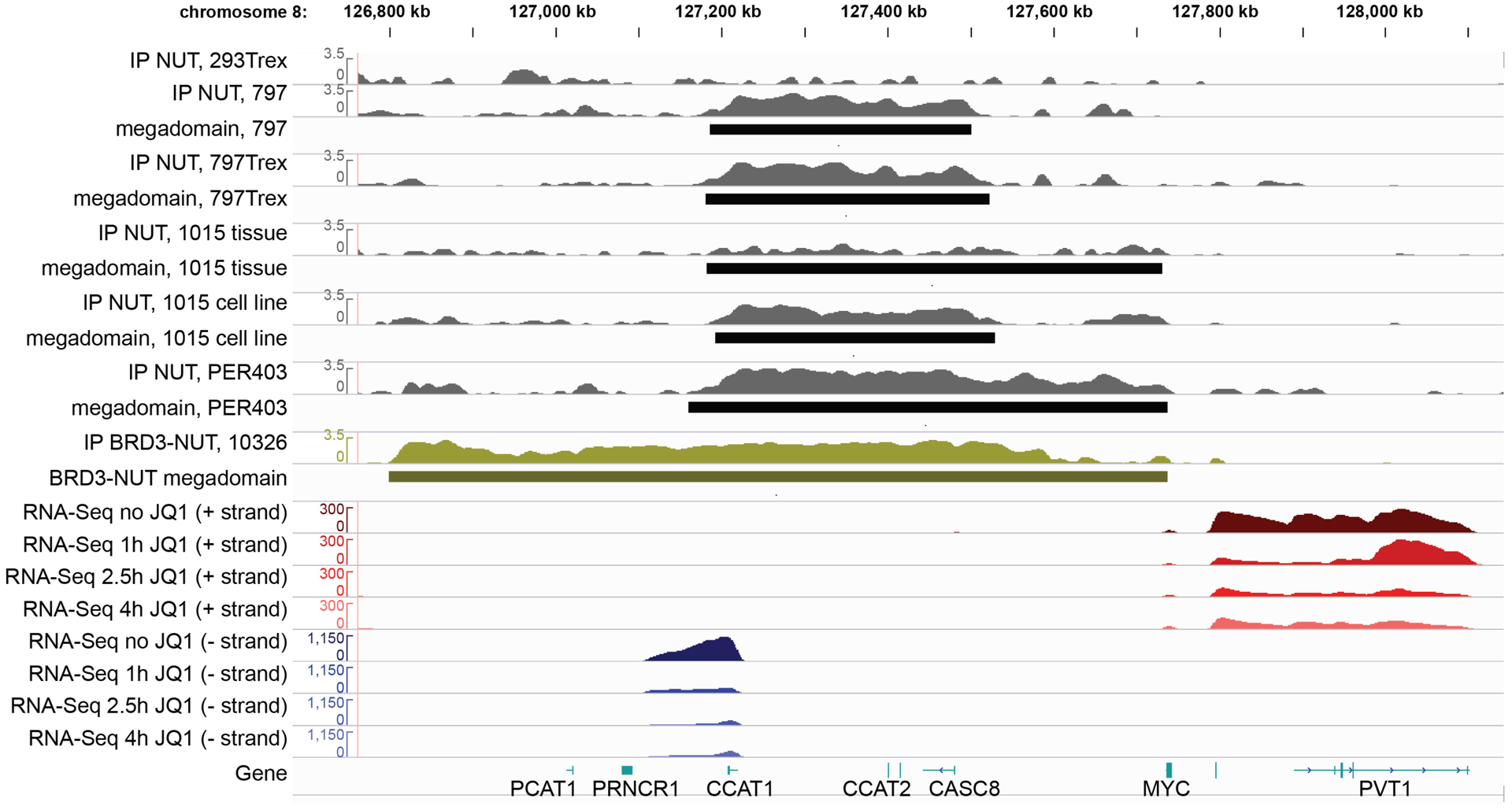Viewport: 1512px width, 810px height.
Task: Click the 'chromosome 8:' ruler label
Action: 243,12
